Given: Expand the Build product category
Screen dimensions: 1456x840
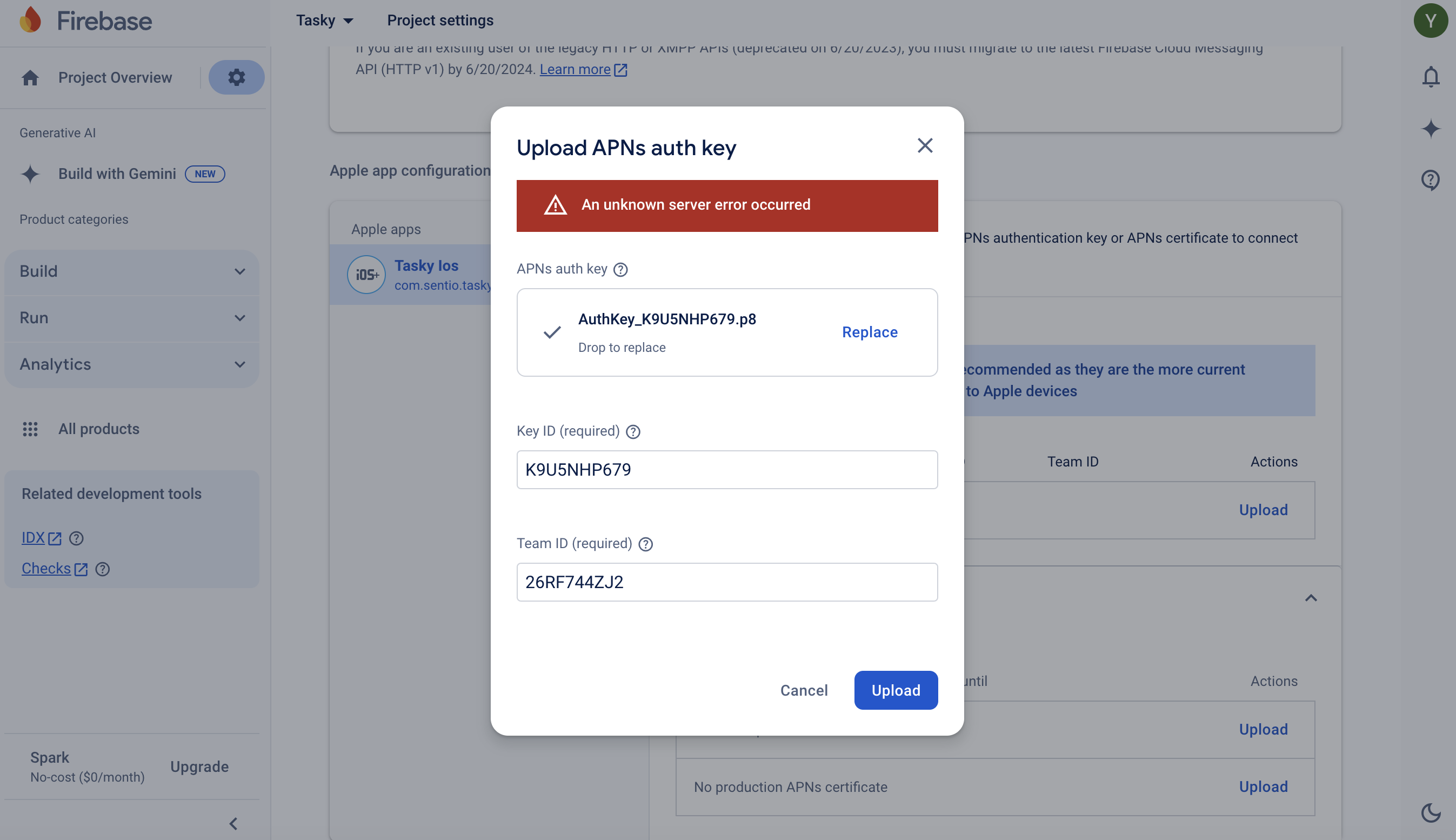Looking at the screenshot, I should pyautogui.click(x=131, y=271).
